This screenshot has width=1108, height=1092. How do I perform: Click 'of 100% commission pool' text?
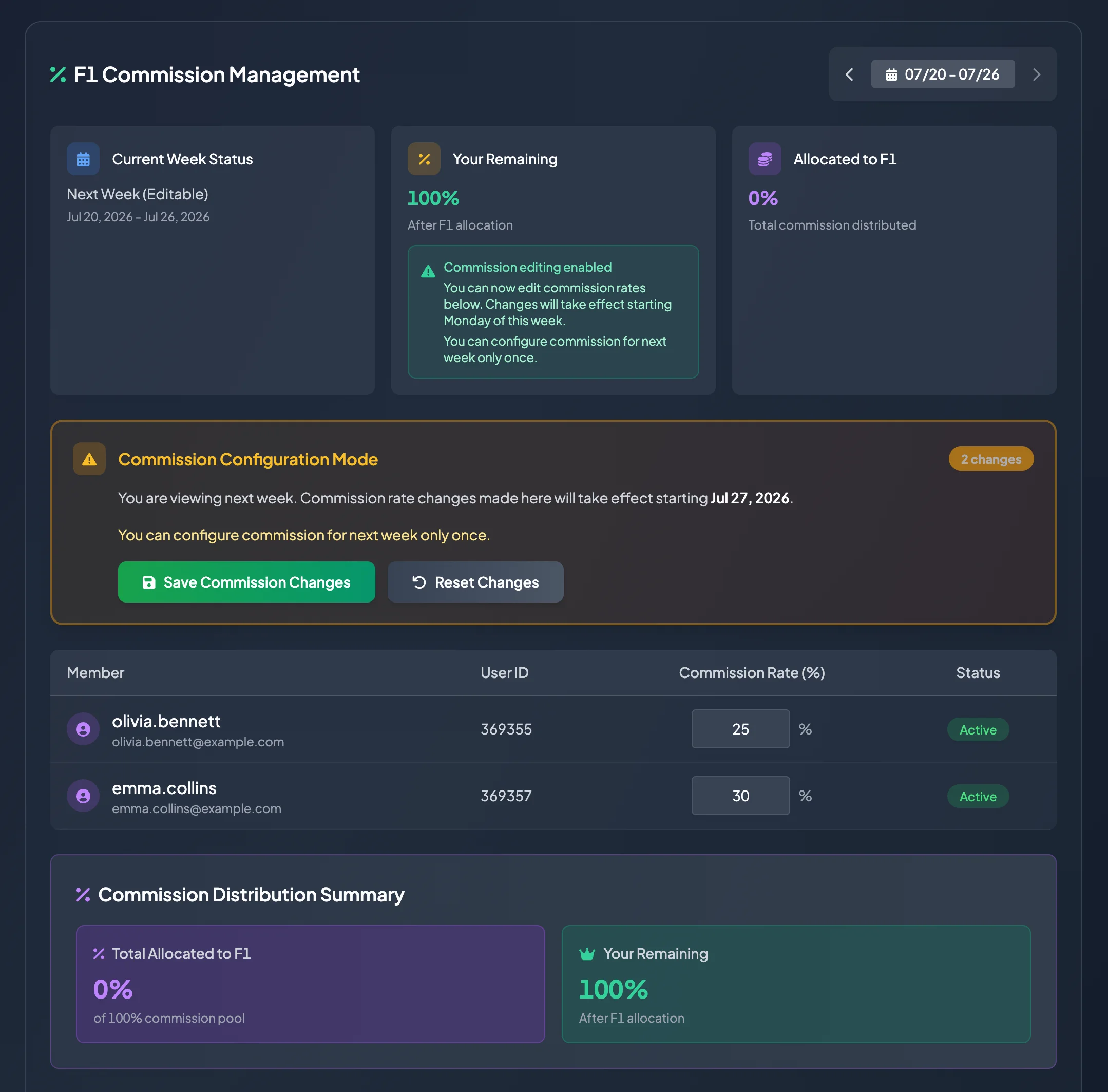[169, 1018]
